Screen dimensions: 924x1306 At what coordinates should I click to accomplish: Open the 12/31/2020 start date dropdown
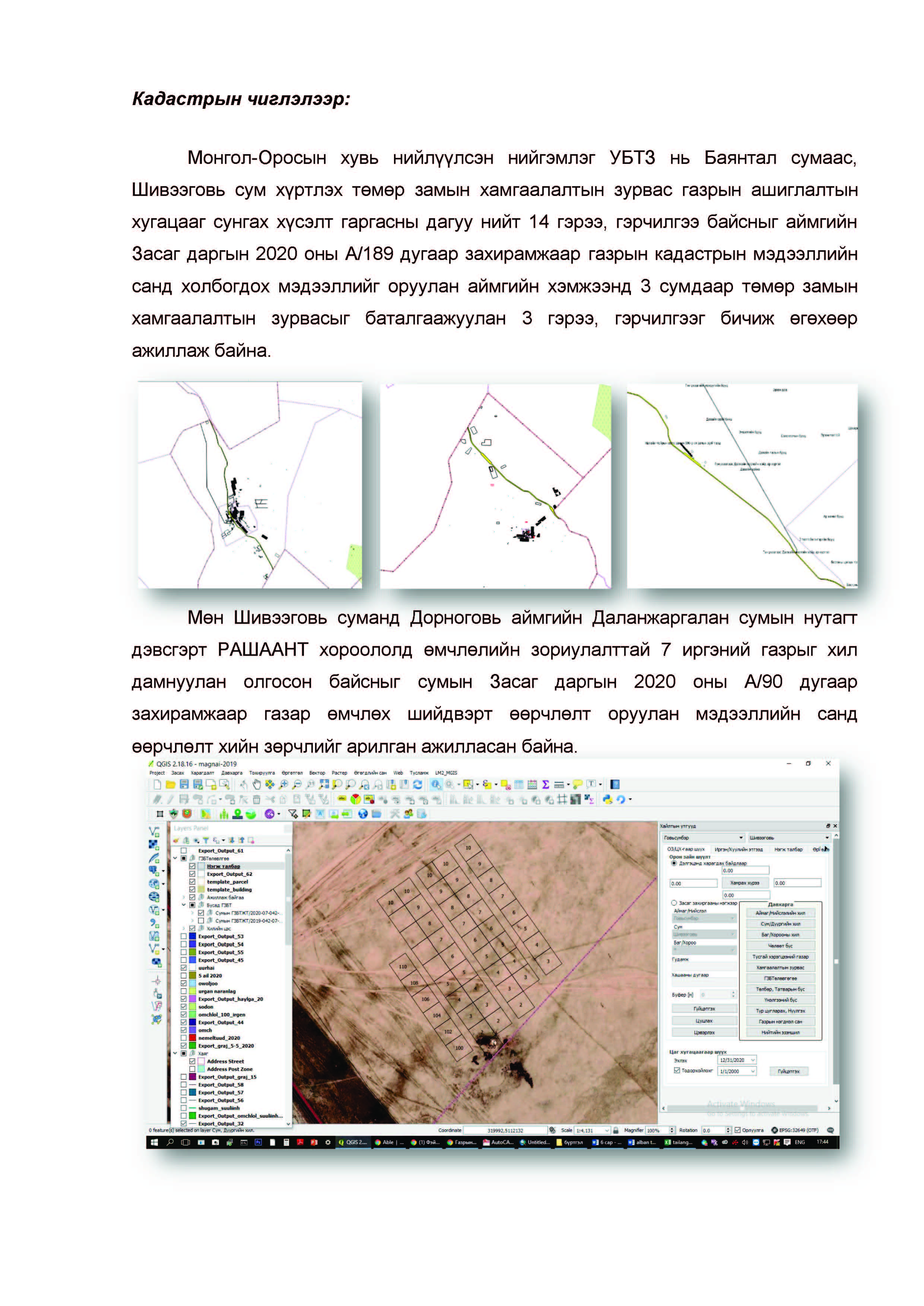[737, 1060]
